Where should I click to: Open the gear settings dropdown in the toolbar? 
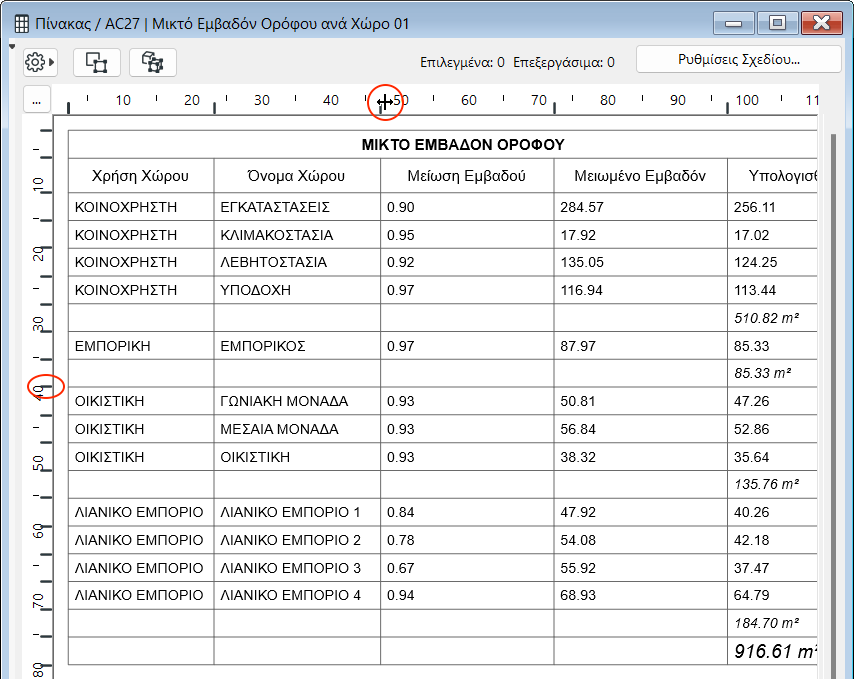point(39,62)
